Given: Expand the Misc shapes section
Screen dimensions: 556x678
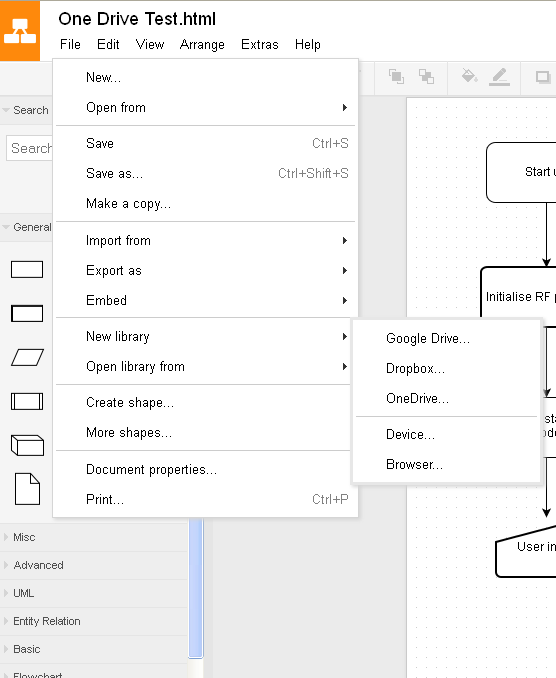Looking at the screenshot, I should [x=94, y=537].
